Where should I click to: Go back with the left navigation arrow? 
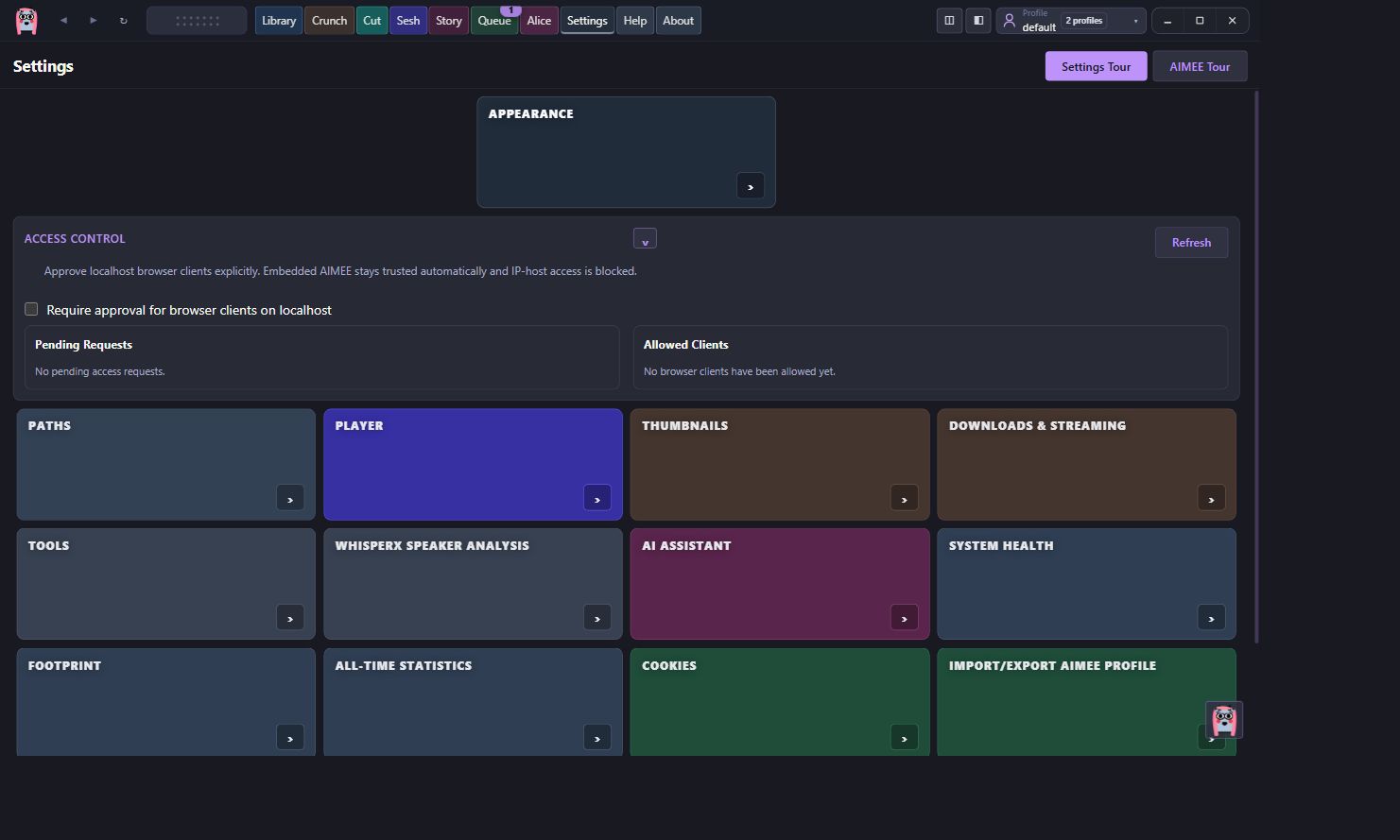(63, 20)
